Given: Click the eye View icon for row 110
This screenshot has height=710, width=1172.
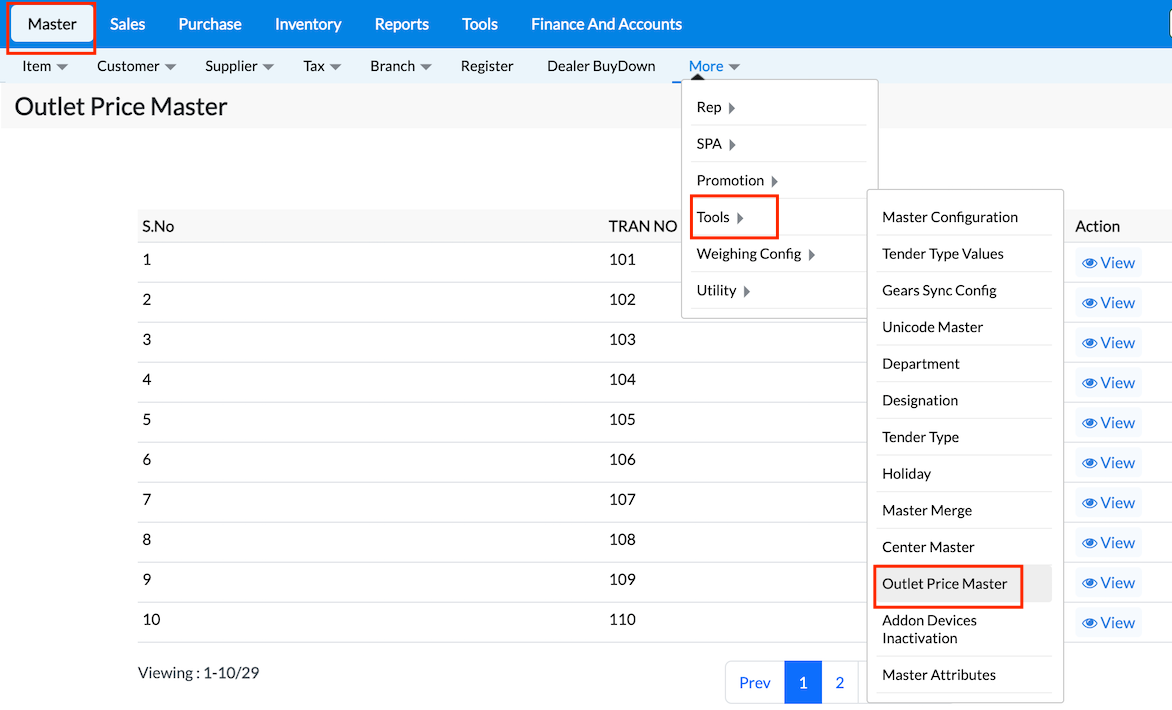Looking at the screenshot, I should click(x=1091, y=623).
